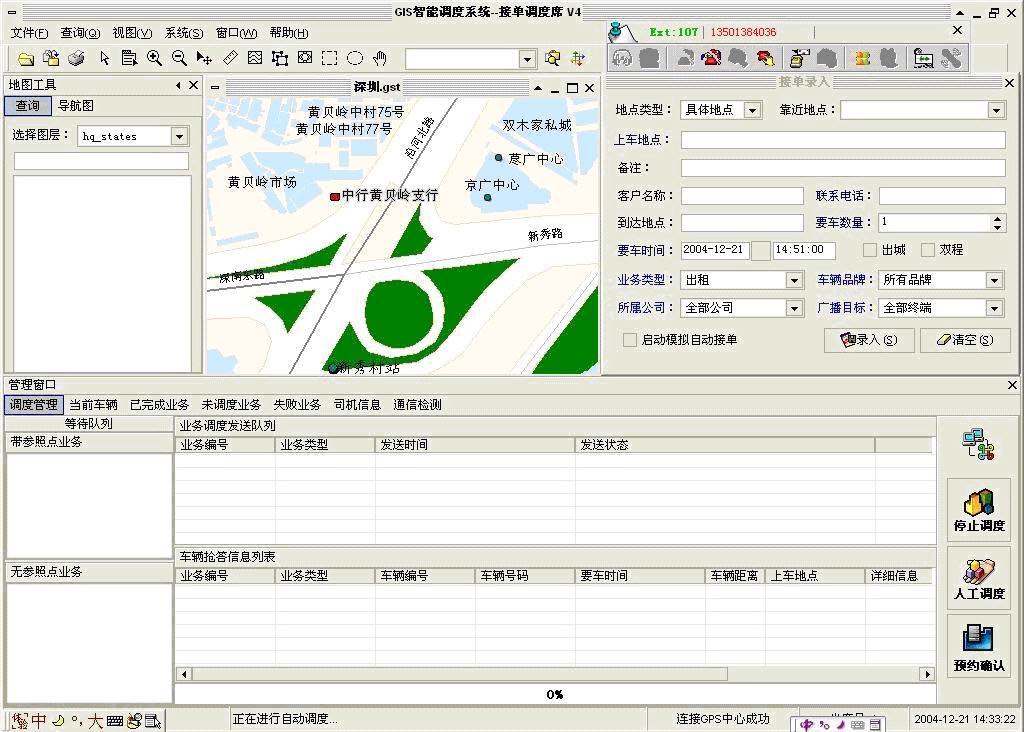Activate the hand pan tool

pos(380,59)
